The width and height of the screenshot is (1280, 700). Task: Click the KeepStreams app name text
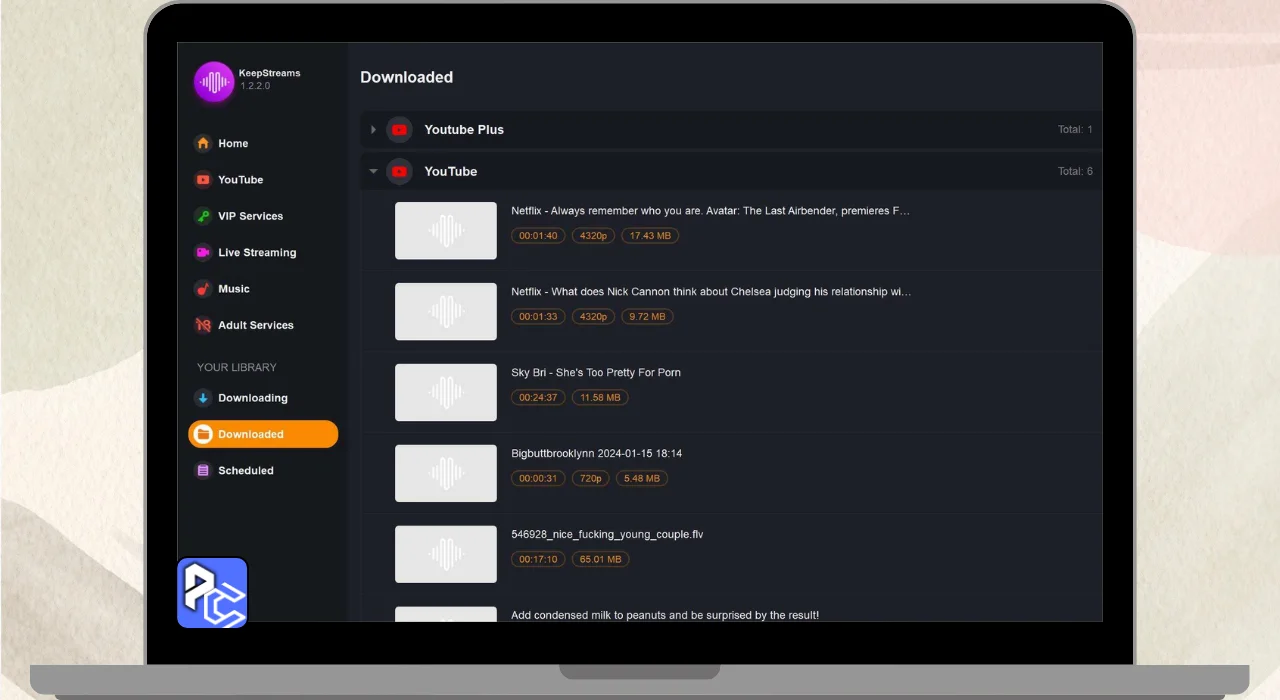pos(269,73)
